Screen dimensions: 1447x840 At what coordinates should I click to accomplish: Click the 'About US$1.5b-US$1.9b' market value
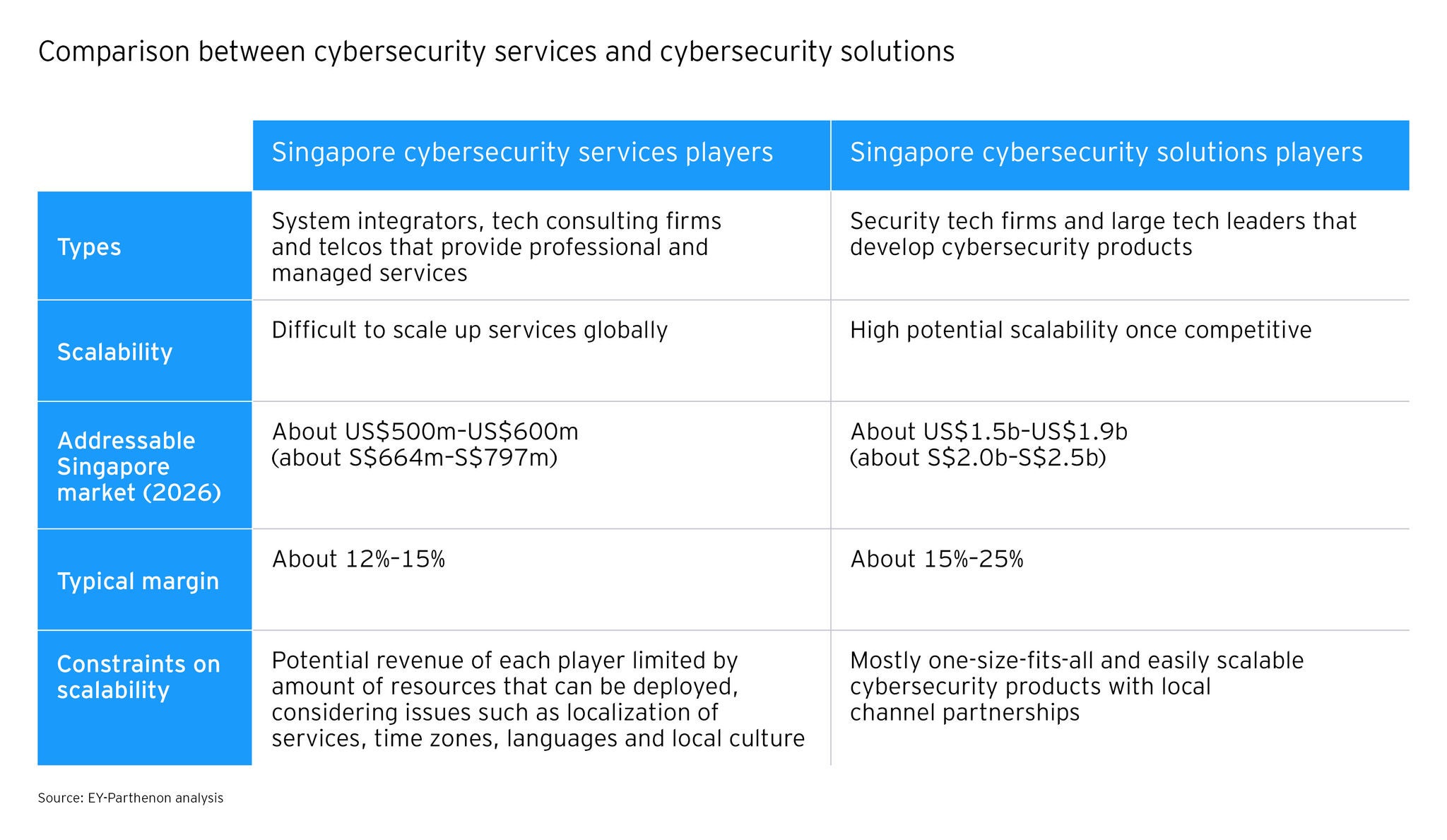988,432
